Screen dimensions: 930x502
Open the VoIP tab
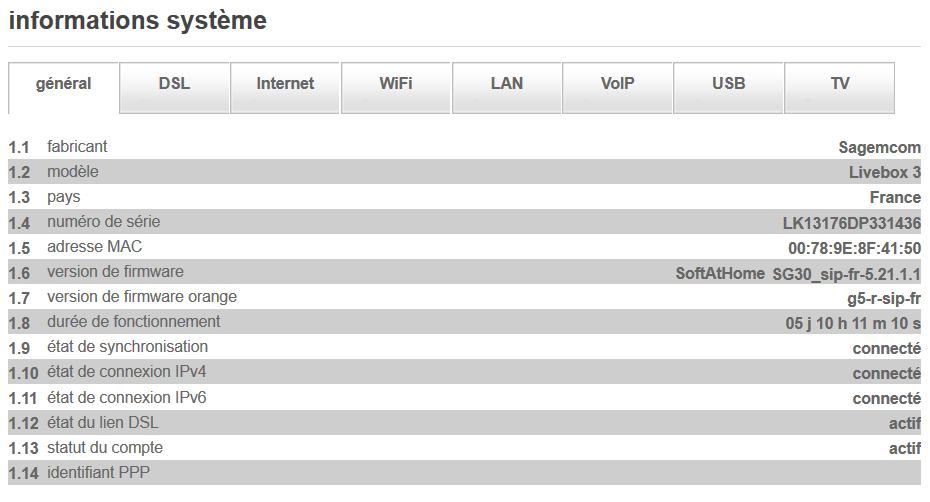click(x=617, y=84)
